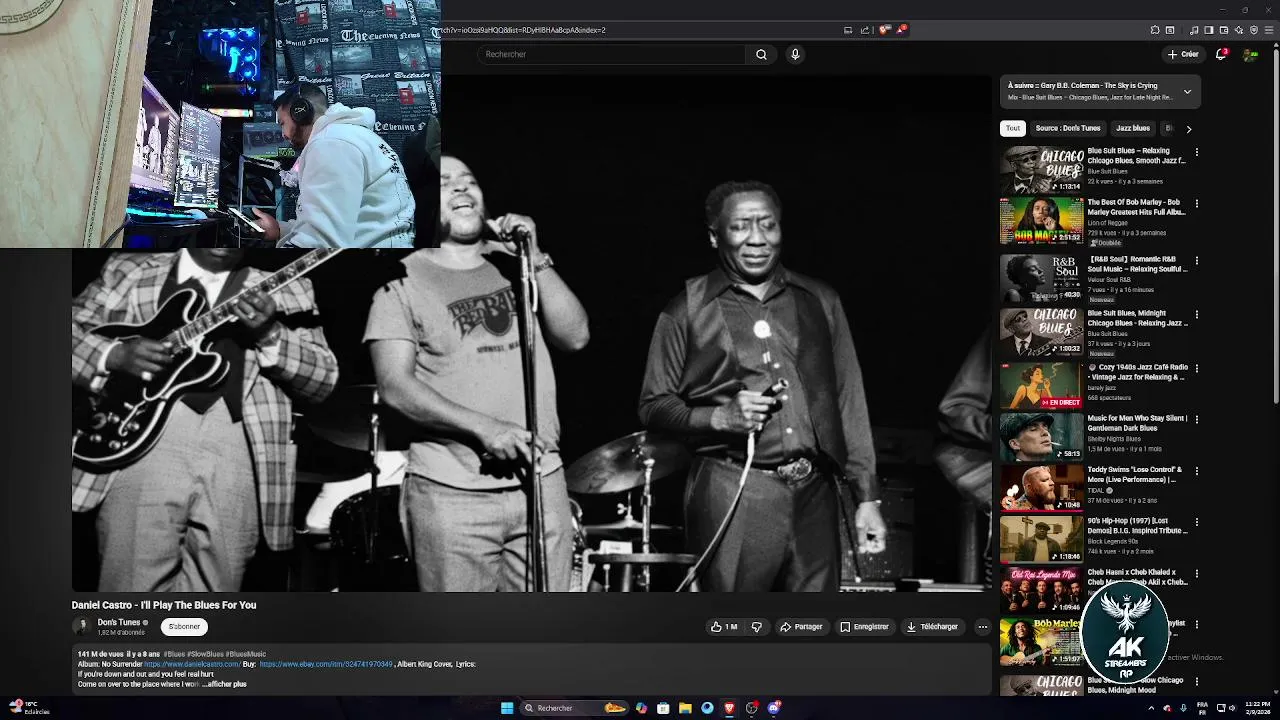This screenshot has width=1280, height=720.
Task: Open the Créer upload menu
Action: click(1183, 54)
